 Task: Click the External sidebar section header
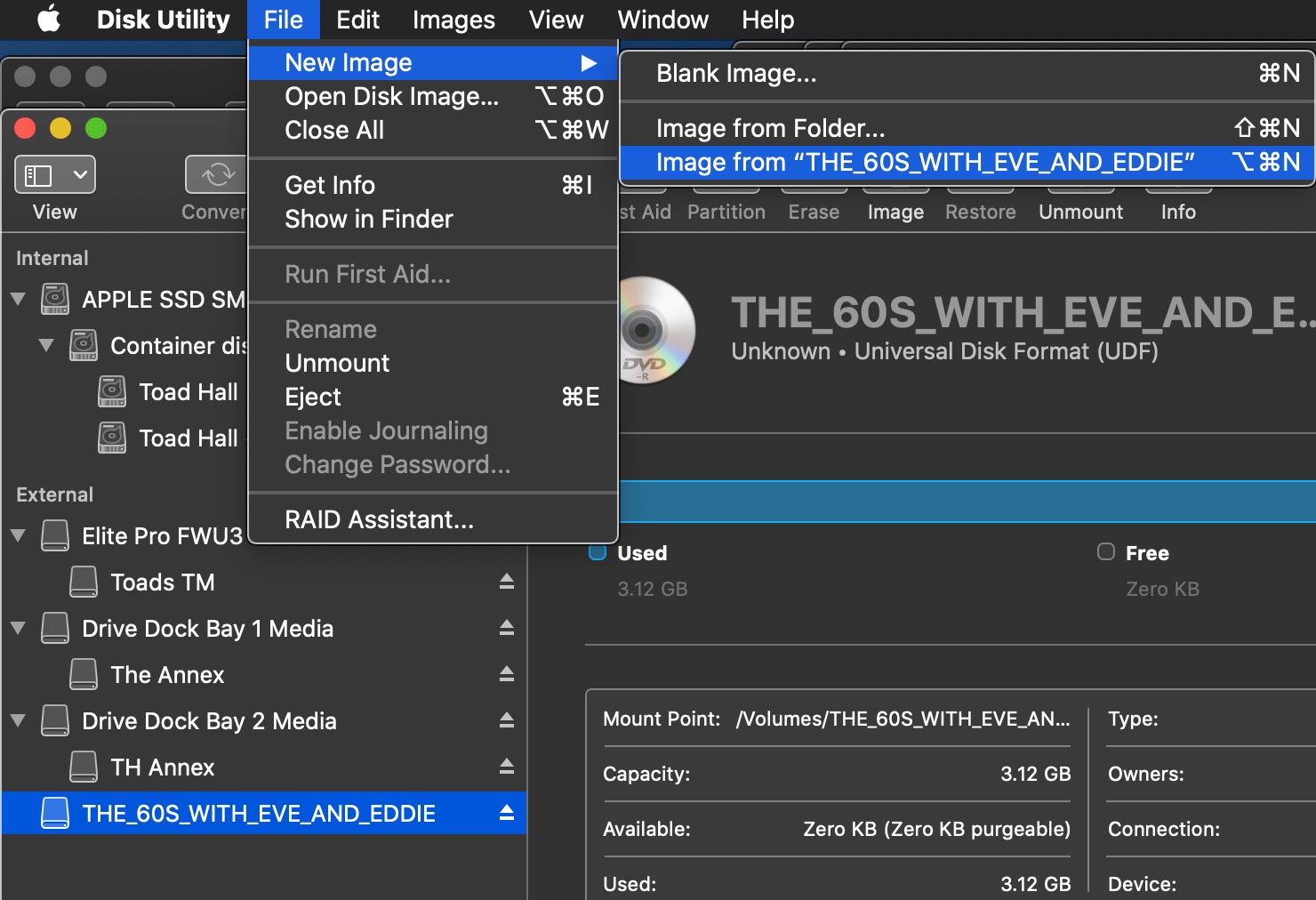pos(54,494)
